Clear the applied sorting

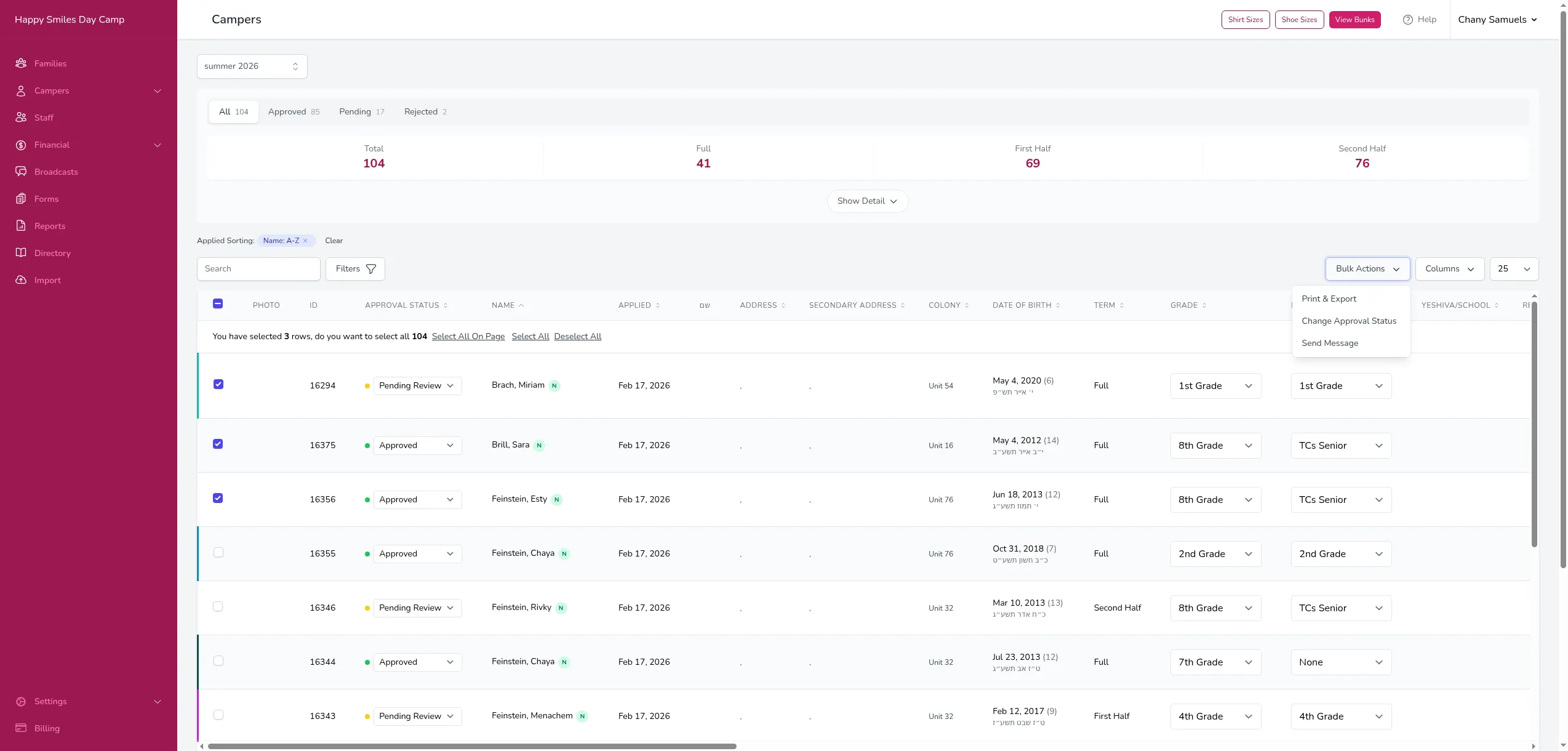(334, 241)
